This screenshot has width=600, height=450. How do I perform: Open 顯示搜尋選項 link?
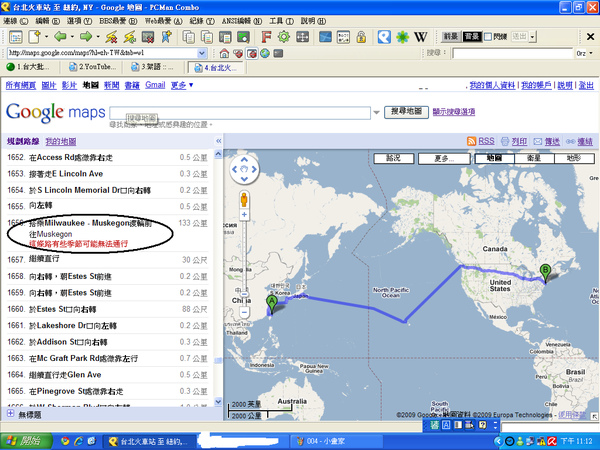point(453,112)
